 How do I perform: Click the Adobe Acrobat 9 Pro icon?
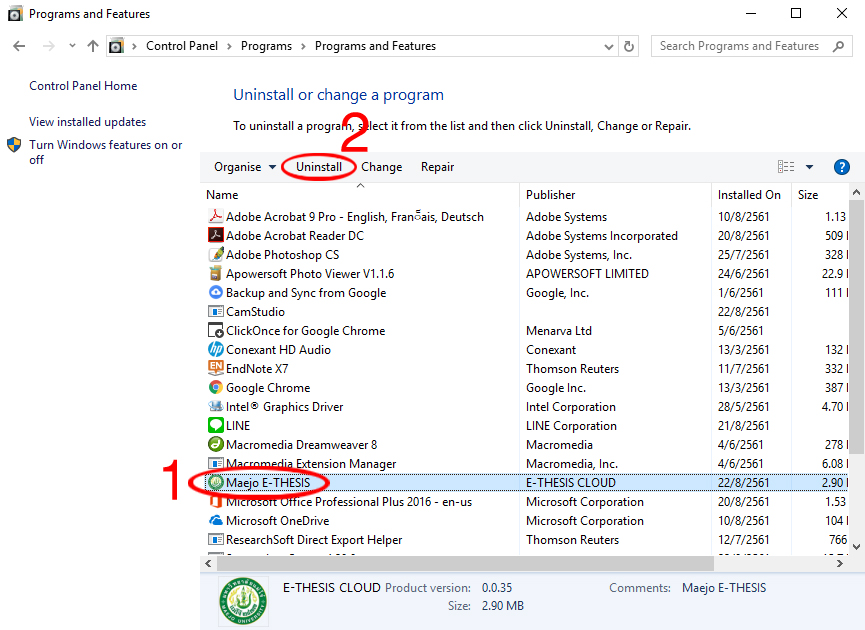pos(216,216)
